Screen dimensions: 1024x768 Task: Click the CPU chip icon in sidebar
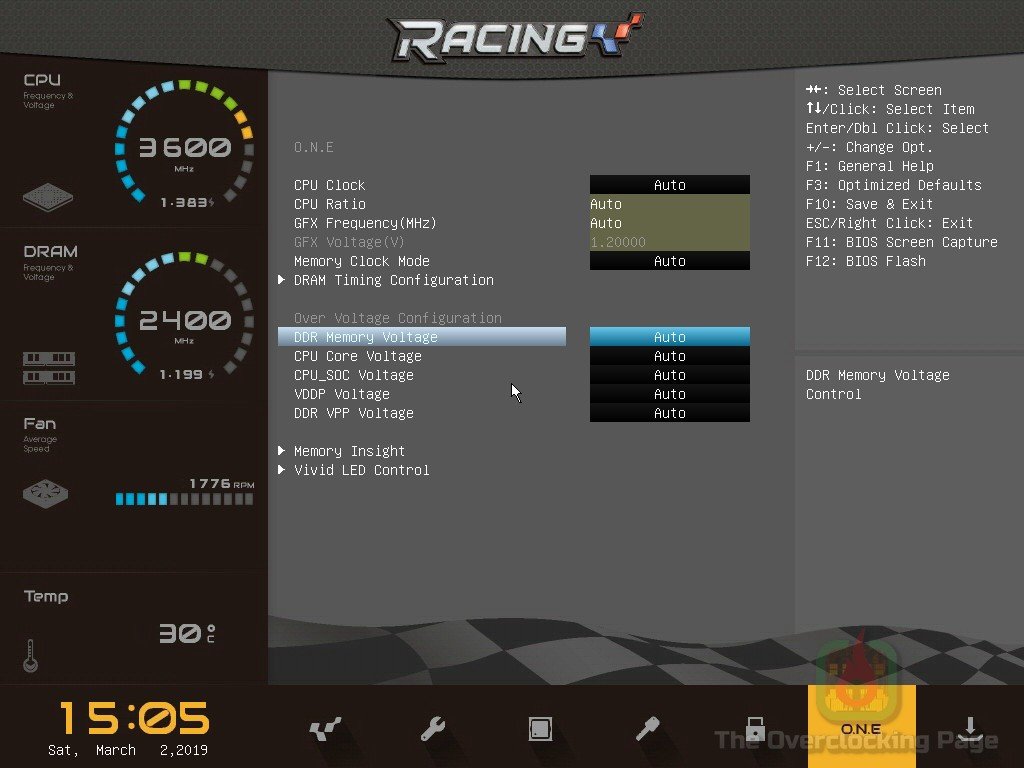[48, 196]
